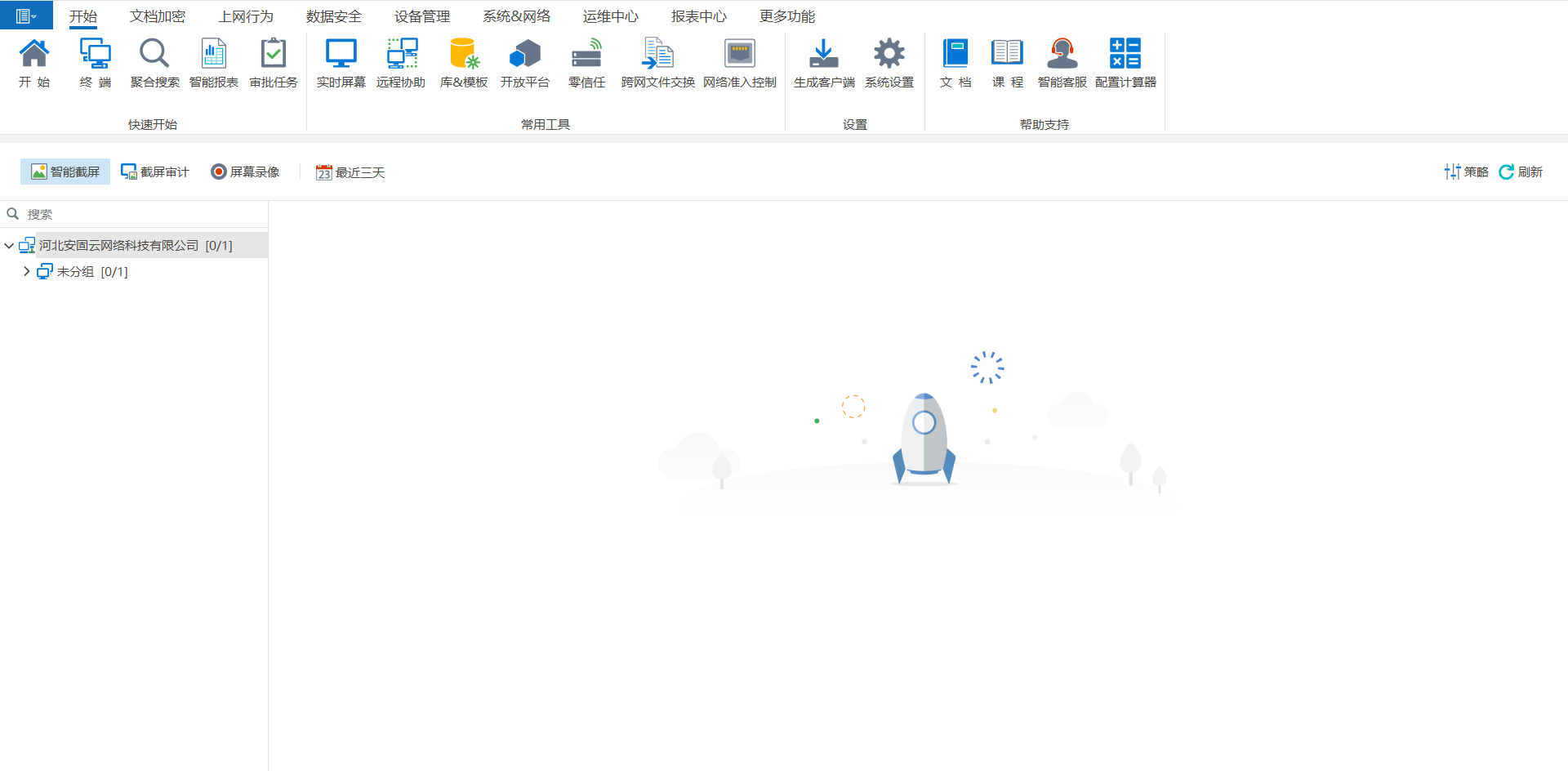
Task: Select the 智能截屏 view toggle
Action: click(x=65, y=172)
